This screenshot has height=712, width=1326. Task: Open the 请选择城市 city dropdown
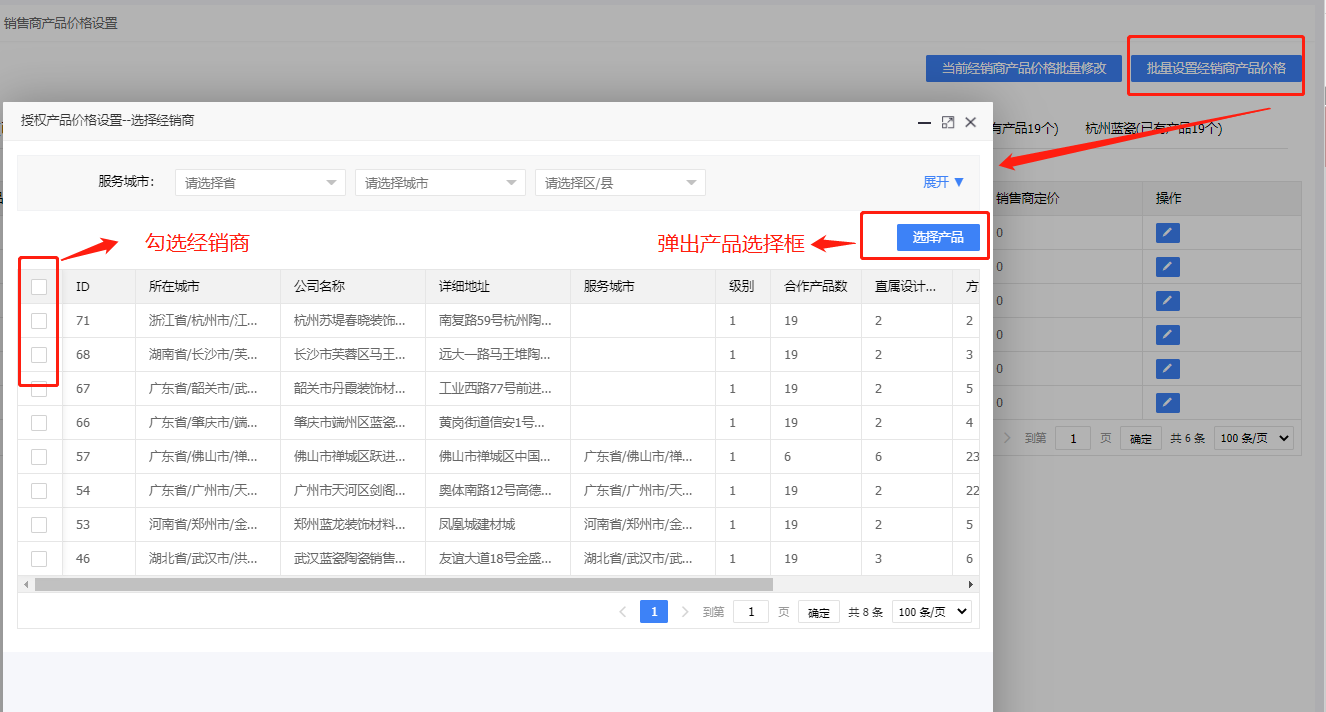(x=440, y=183)
